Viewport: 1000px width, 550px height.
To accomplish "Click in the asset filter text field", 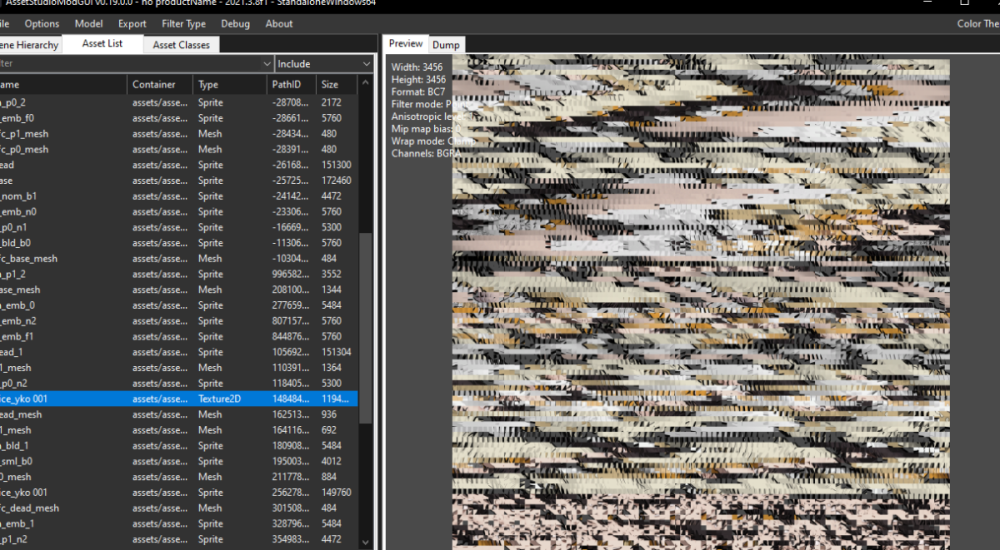I will [x=130, y=64].
